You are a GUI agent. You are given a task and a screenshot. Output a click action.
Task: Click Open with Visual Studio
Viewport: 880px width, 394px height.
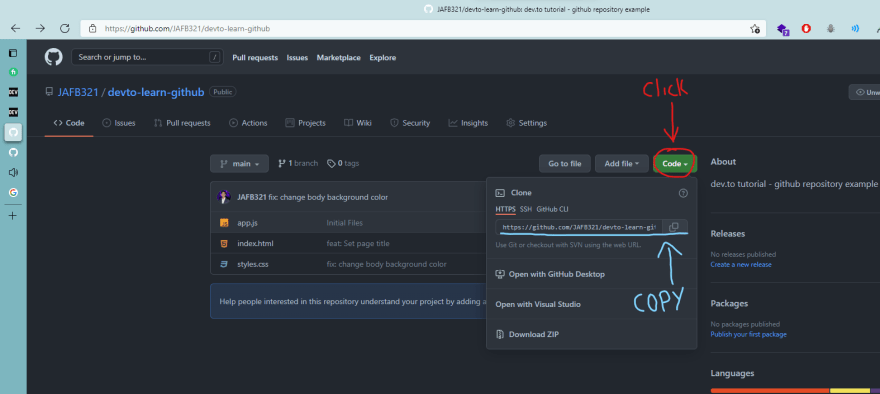click(x=538, y=304)
